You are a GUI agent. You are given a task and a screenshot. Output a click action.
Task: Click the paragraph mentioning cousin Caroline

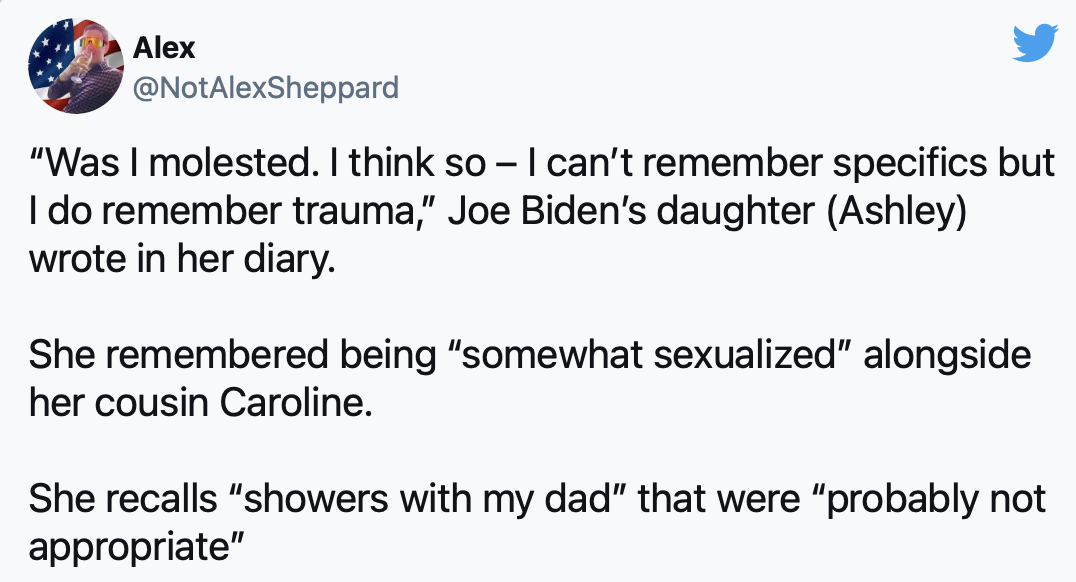(x=530, y=378)
